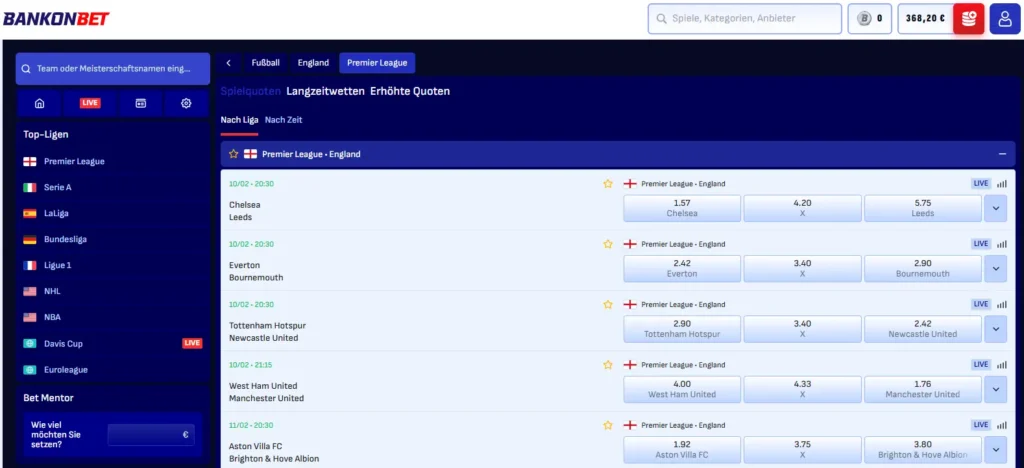Open Serie A in Top-Ligen
Image resolution: width=1024 pixels, height=468 pixels.
tap(112, 187)
